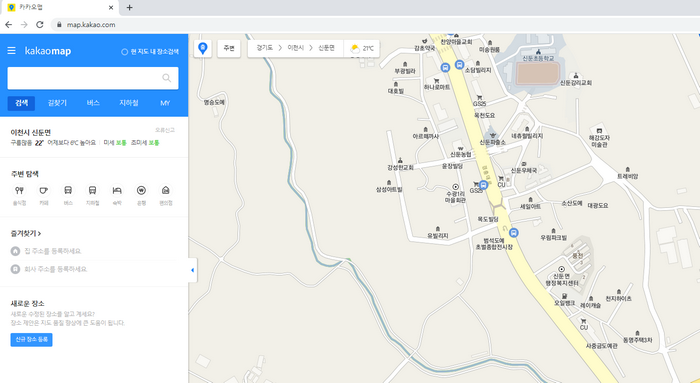Click the 삼성아트빌 label on map
This screenshot has height=383, width=700.
(389, 189)
